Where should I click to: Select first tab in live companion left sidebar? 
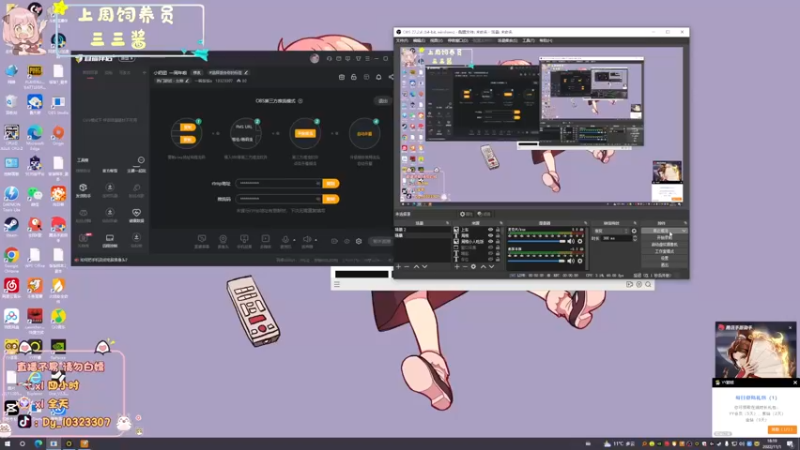tap(90, 73)
